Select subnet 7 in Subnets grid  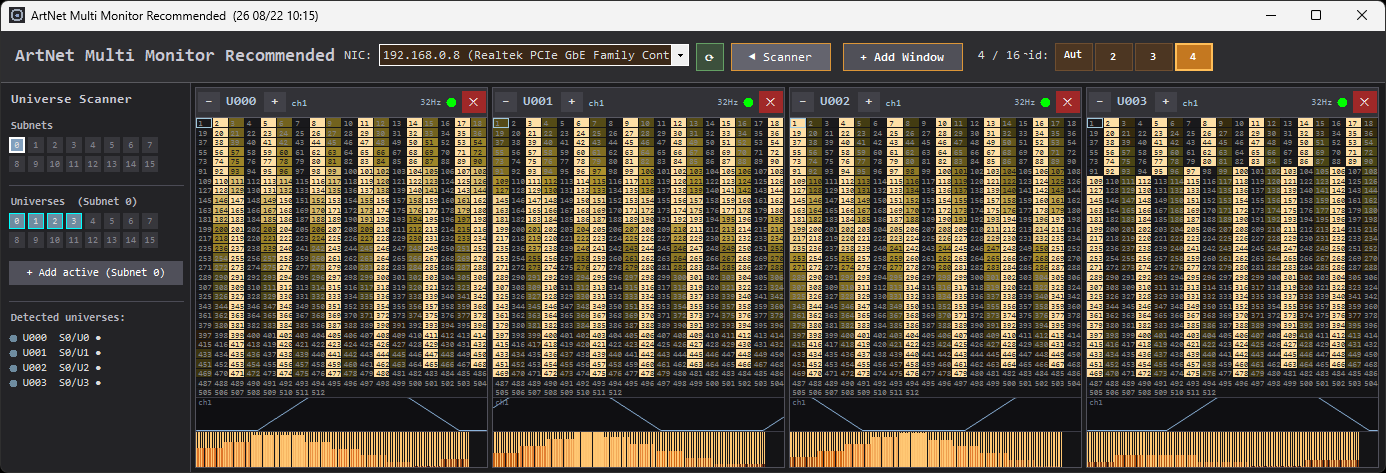[x=150, y=145]
